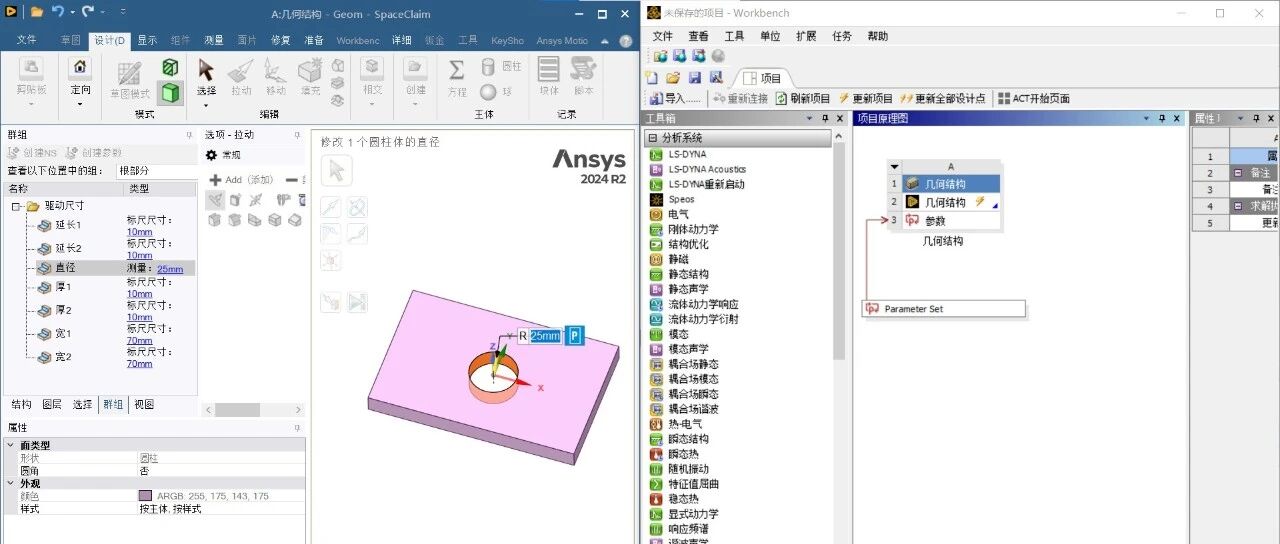Click the select cursor tool guide in viewport

[x=337, y=170]
